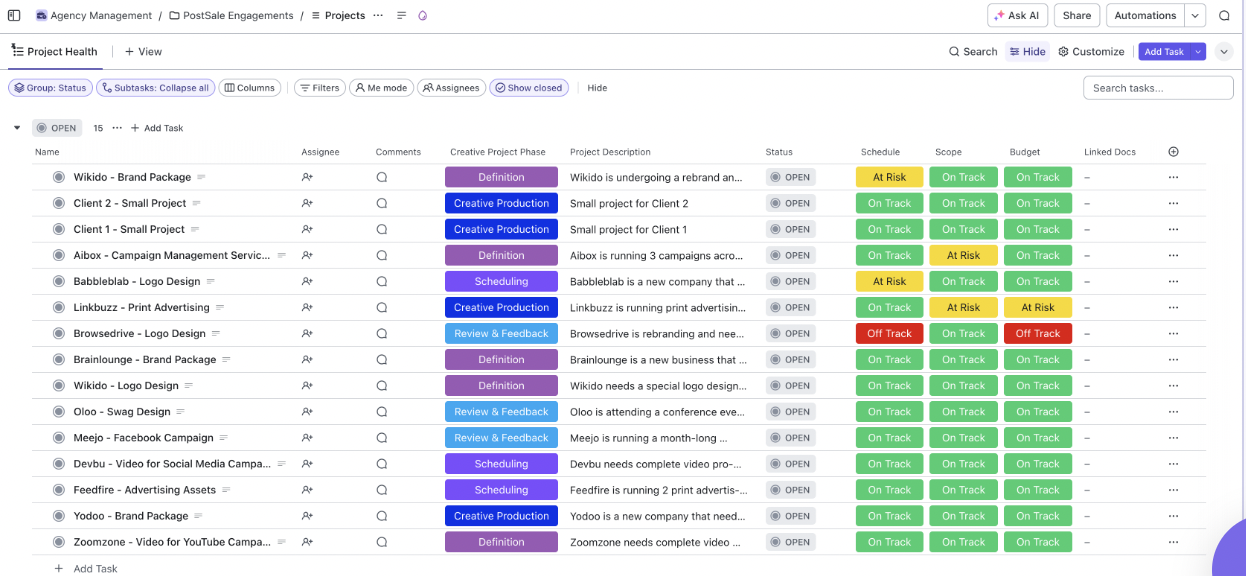Open the Add Task dropdown arrow
Viewport: 1246px width, 576px height.
pos(1198,52)
